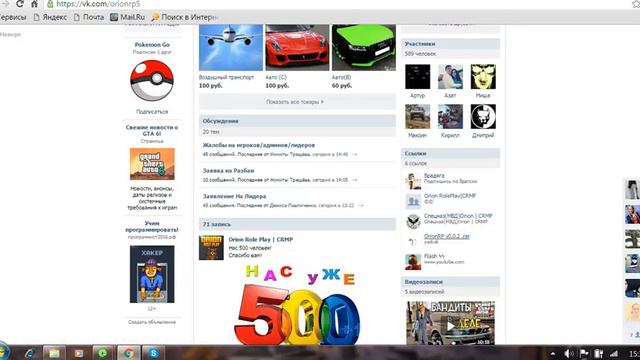Show hidden tray icons arrow

(x=553, y=353)
